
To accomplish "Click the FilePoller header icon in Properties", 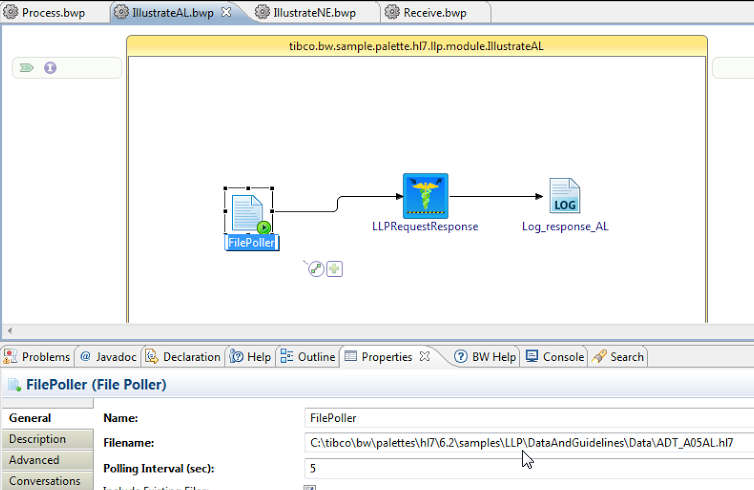I will [x=14, y=385].
